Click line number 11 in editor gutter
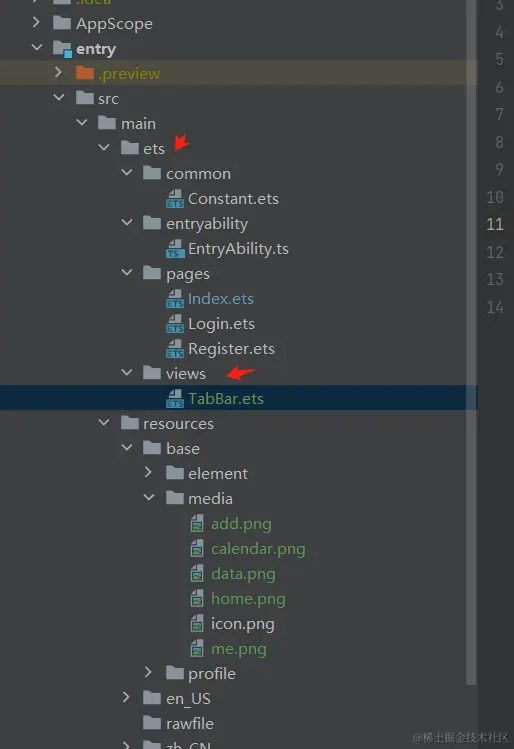 point(495,224)
